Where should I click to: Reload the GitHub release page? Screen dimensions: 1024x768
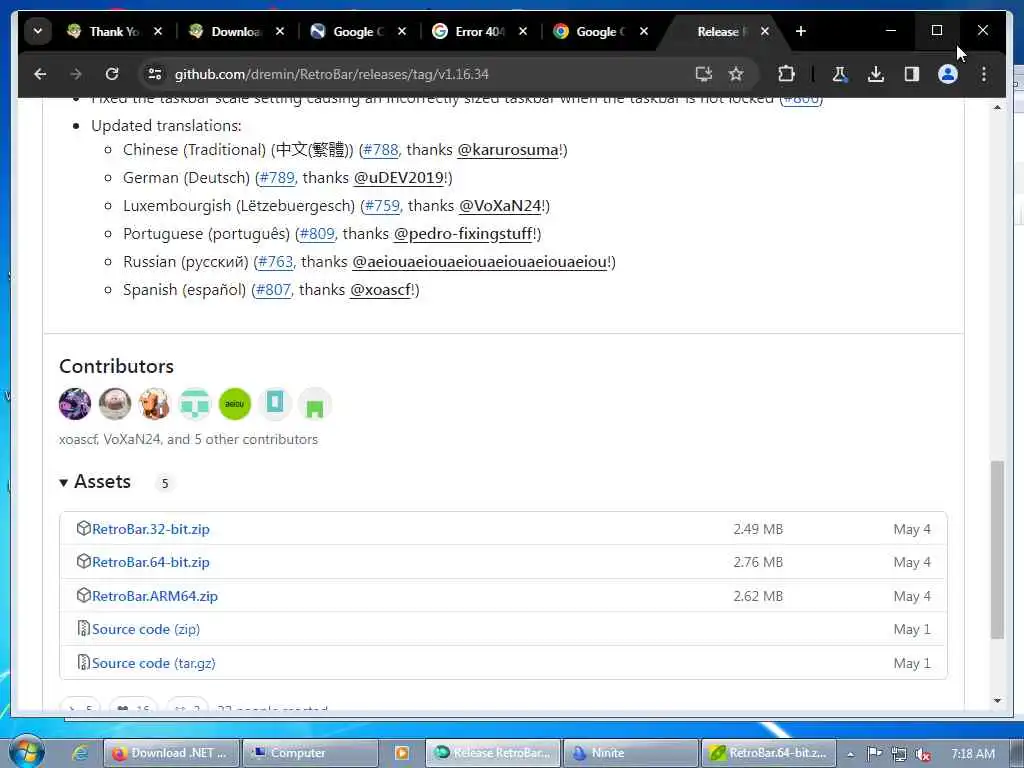112,74
